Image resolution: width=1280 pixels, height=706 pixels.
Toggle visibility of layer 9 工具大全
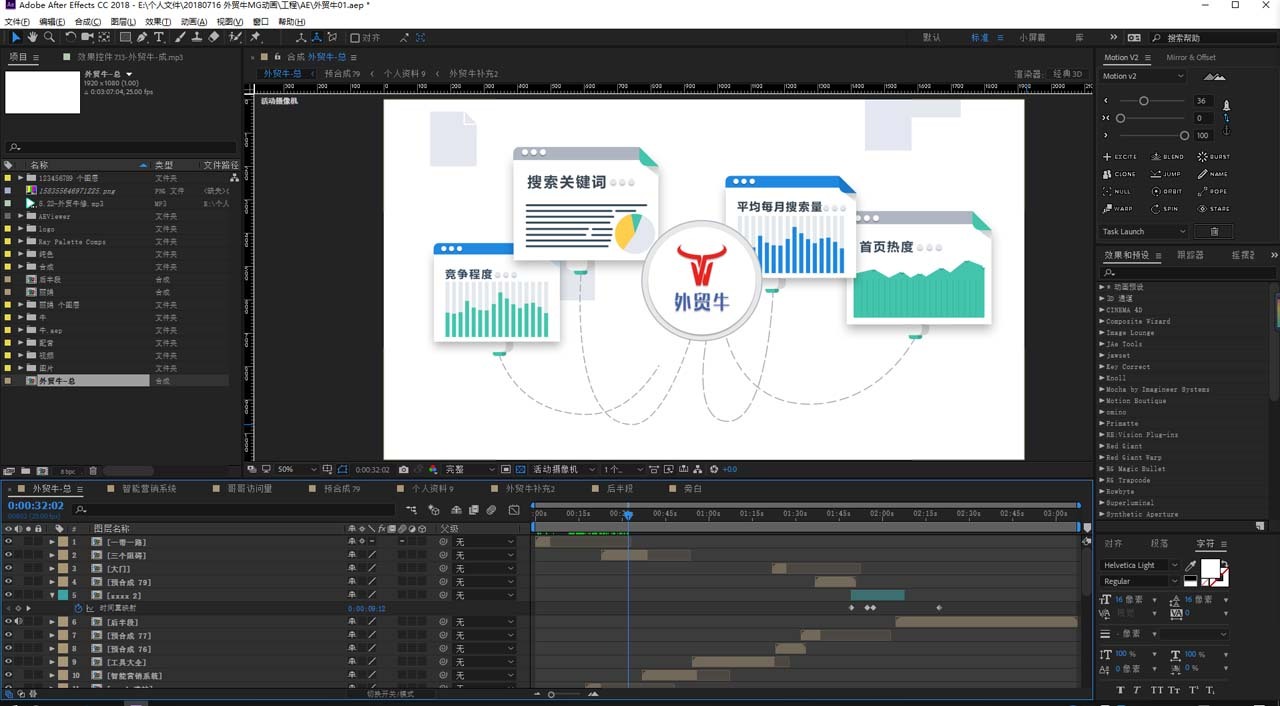pyautogui.click(x=8, y=662)
